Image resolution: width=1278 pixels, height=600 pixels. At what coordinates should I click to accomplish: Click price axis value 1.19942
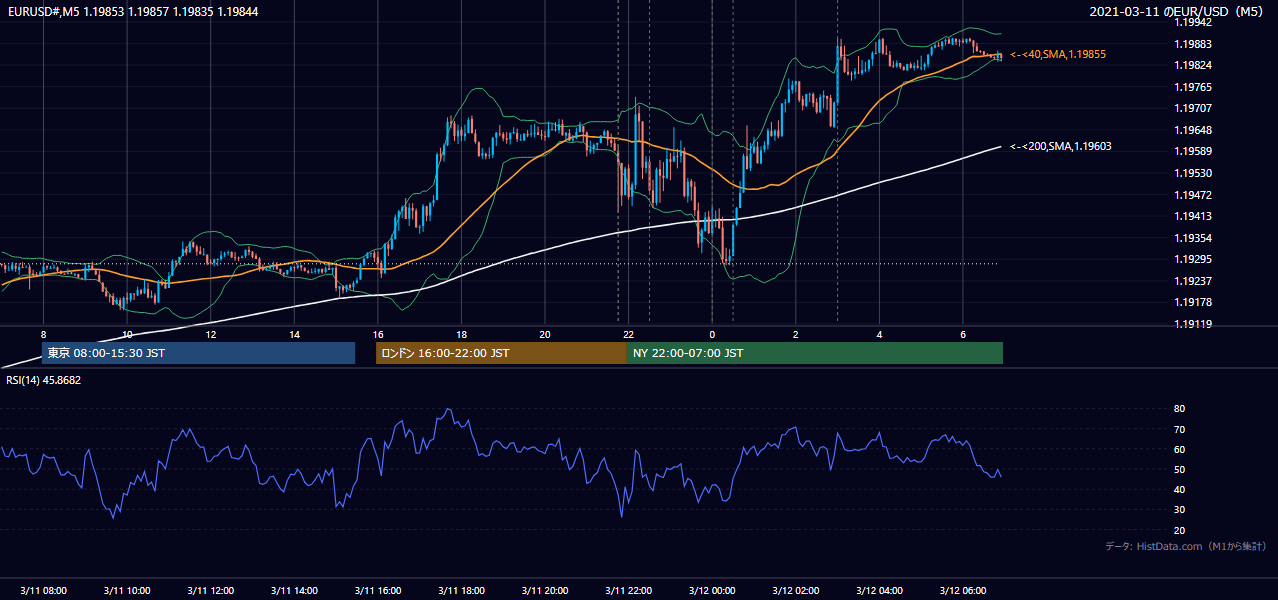tap(1193, 22)
